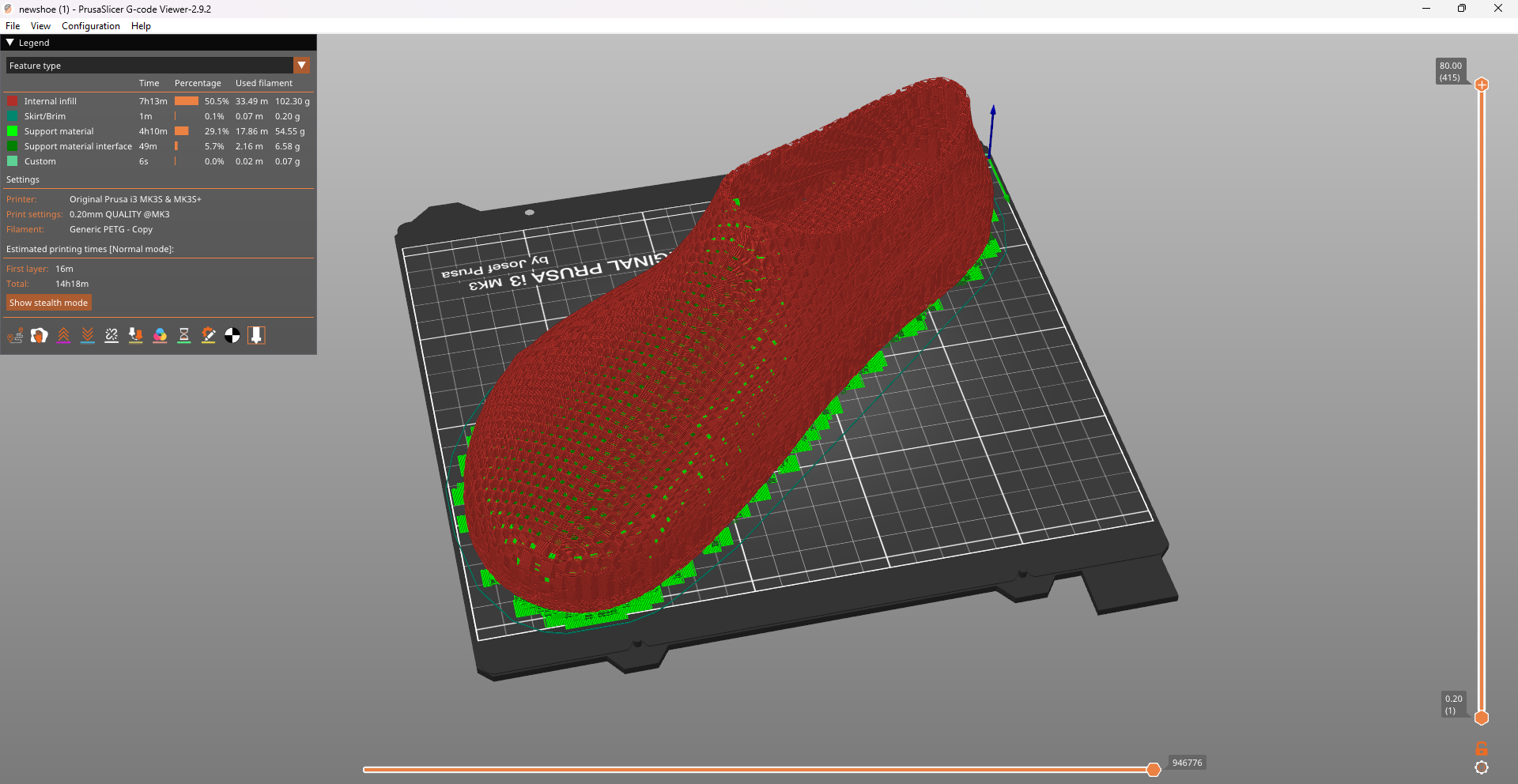
Task: Click the 0.20 (1) layer label
Action: point(1453,704)
